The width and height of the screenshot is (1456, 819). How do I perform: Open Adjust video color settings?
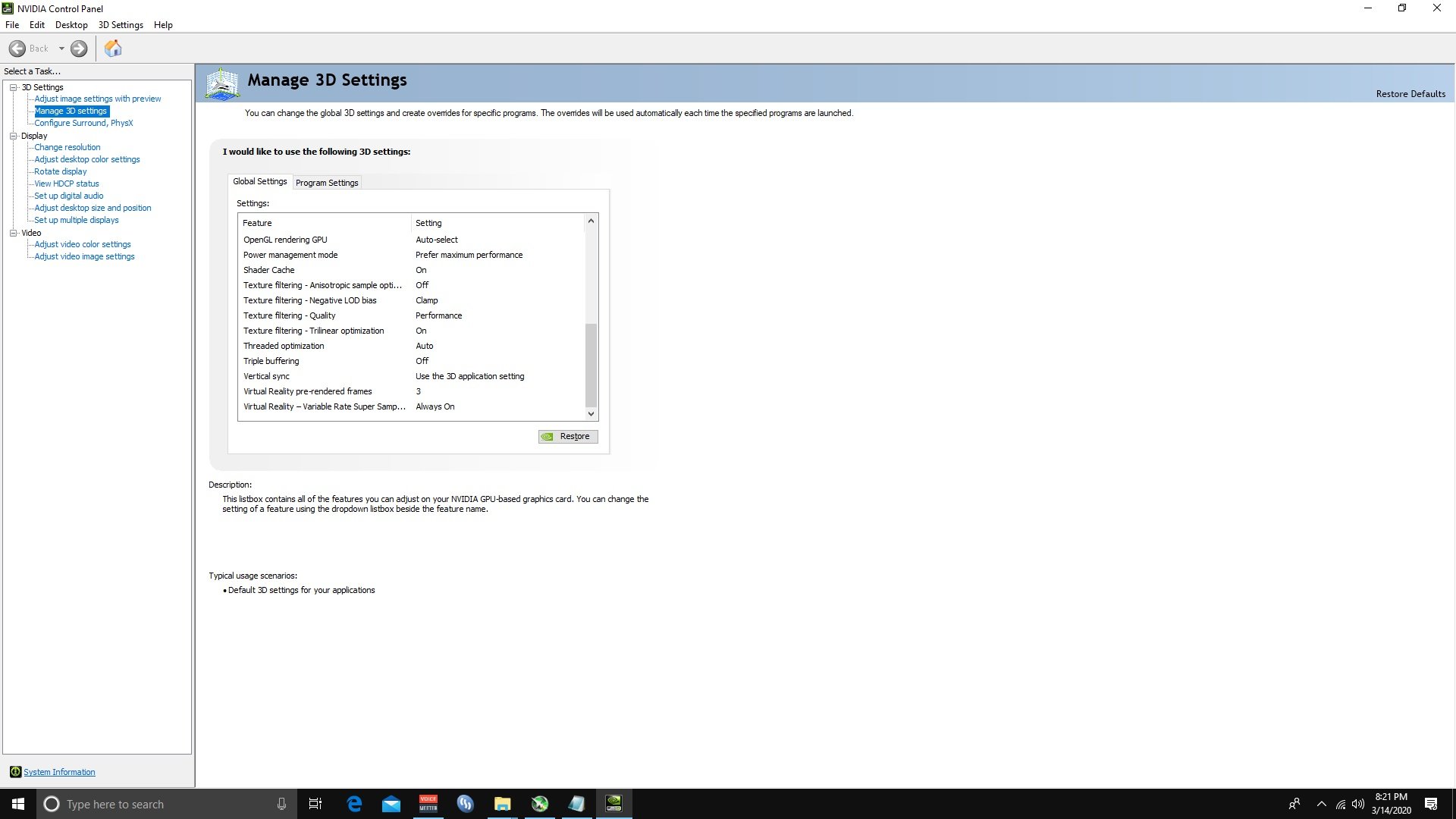(x=83, y=244)
